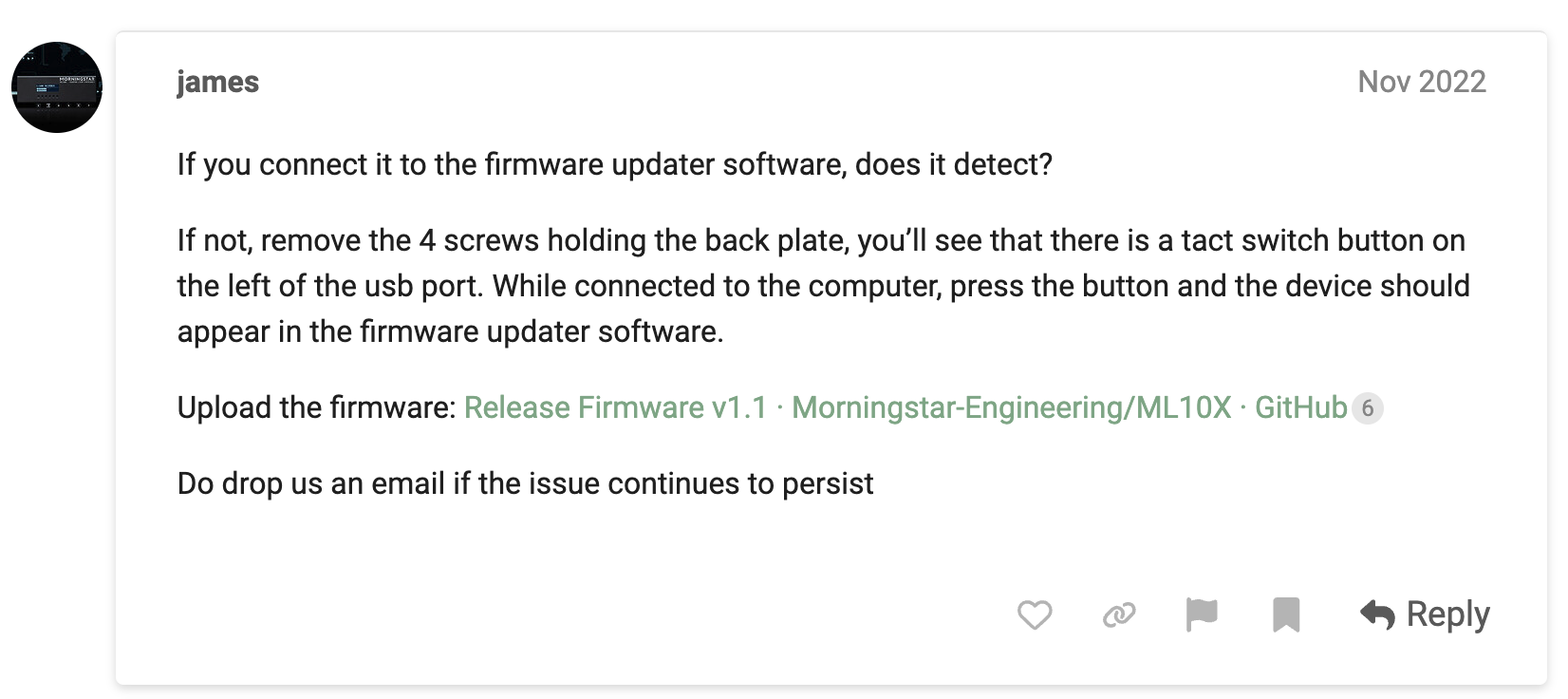This screenshot has height=699, width=1568.
Task: Click the text 'appear in the firmware updater software.'
Action: (x=450, y=331)
